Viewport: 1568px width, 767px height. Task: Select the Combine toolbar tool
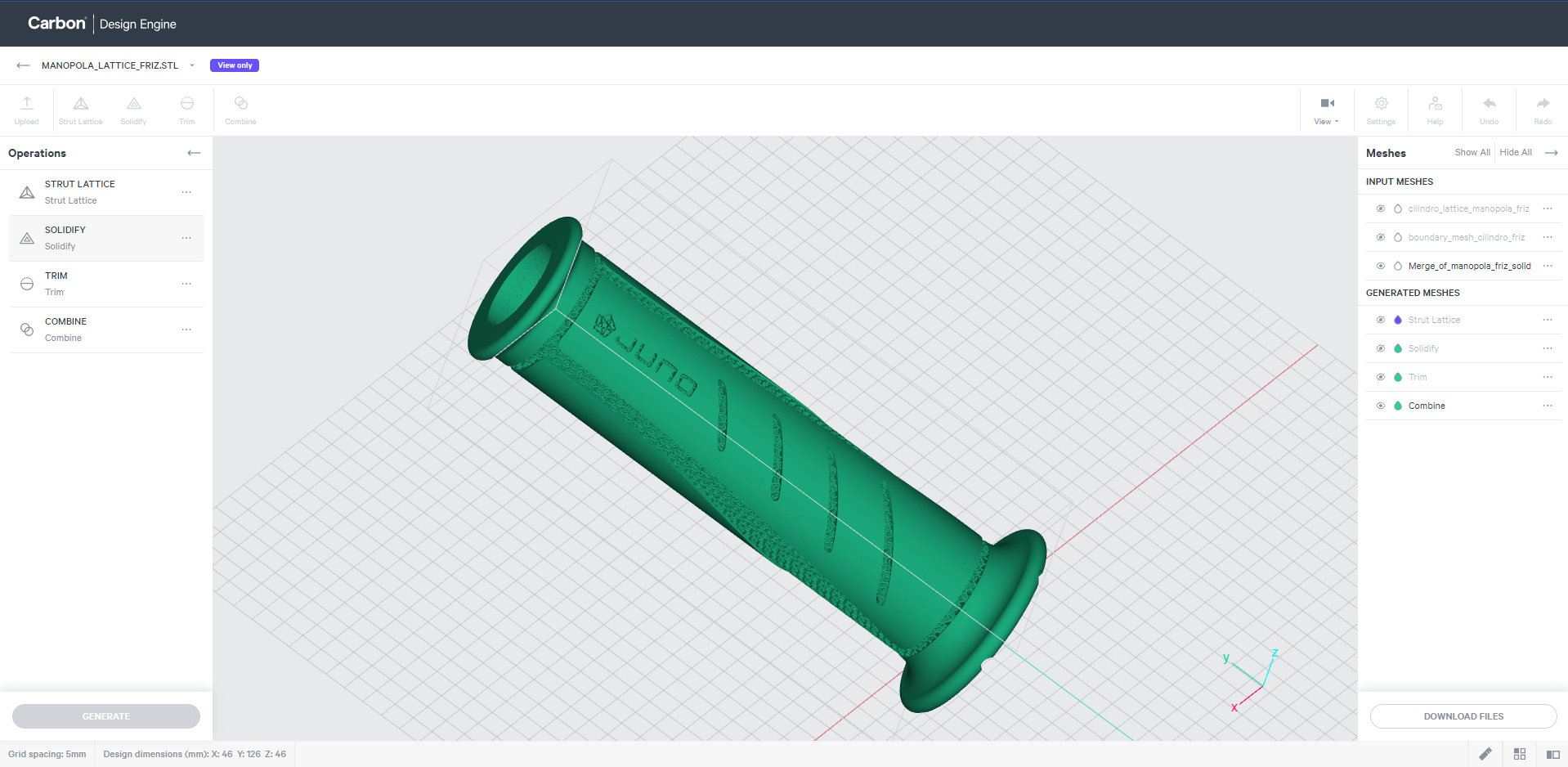point(240,110)
